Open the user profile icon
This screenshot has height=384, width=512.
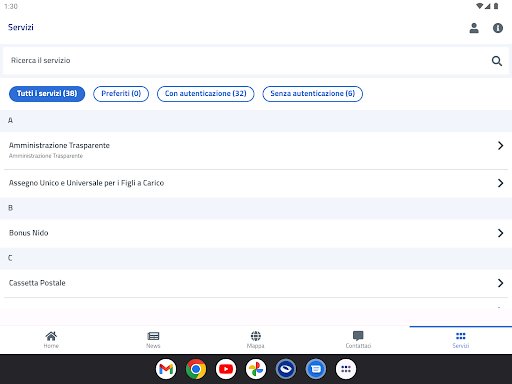[474, 28]
